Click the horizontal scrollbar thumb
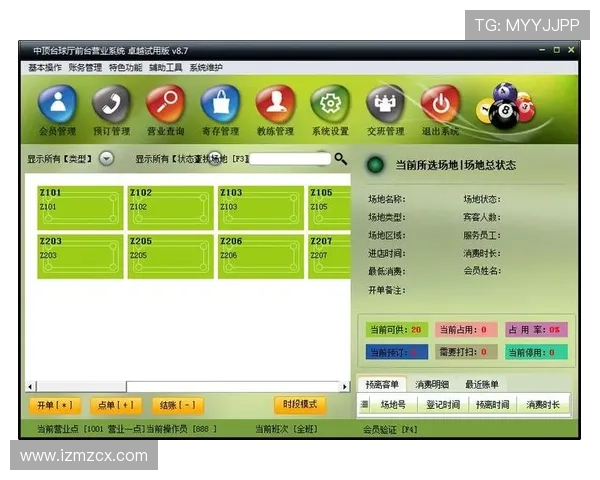 (x=82, y=387)
